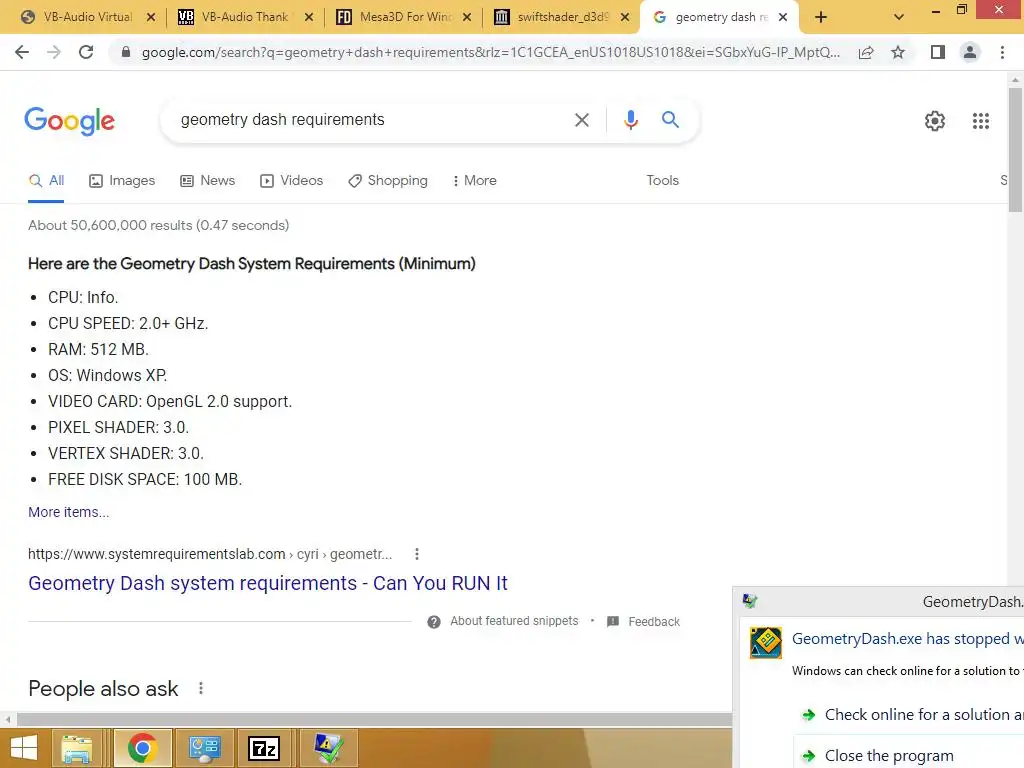Open the search Tools options
Screen dimensions: 1024x768
coord(662,181)
